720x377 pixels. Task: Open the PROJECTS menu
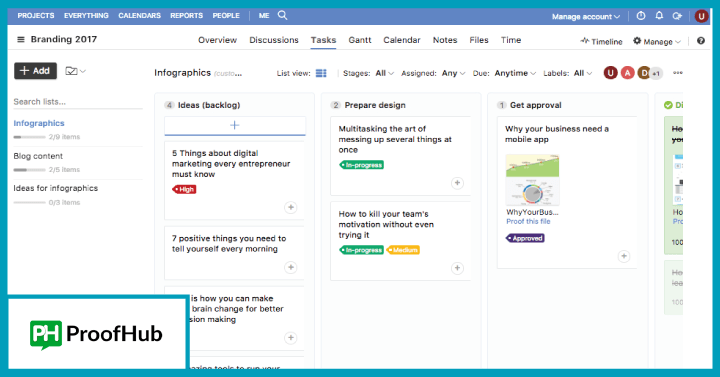click(x=36, y=16)
